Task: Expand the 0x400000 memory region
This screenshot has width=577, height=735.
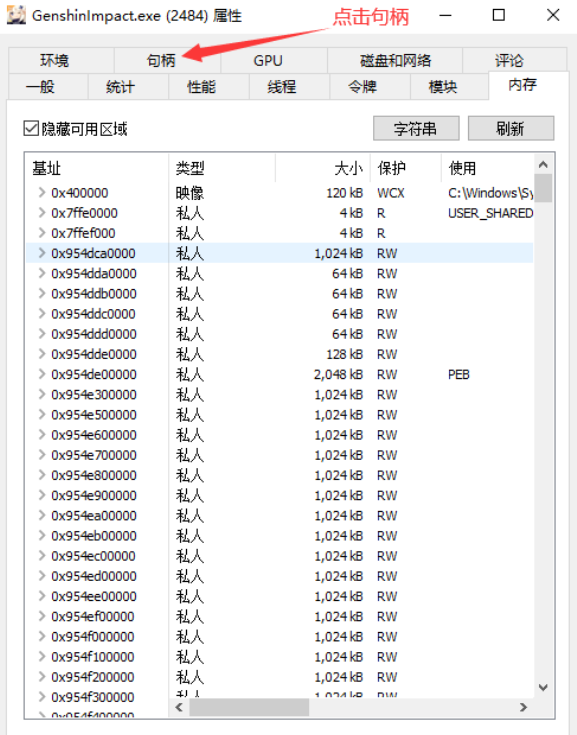Action: pos(42,192)
